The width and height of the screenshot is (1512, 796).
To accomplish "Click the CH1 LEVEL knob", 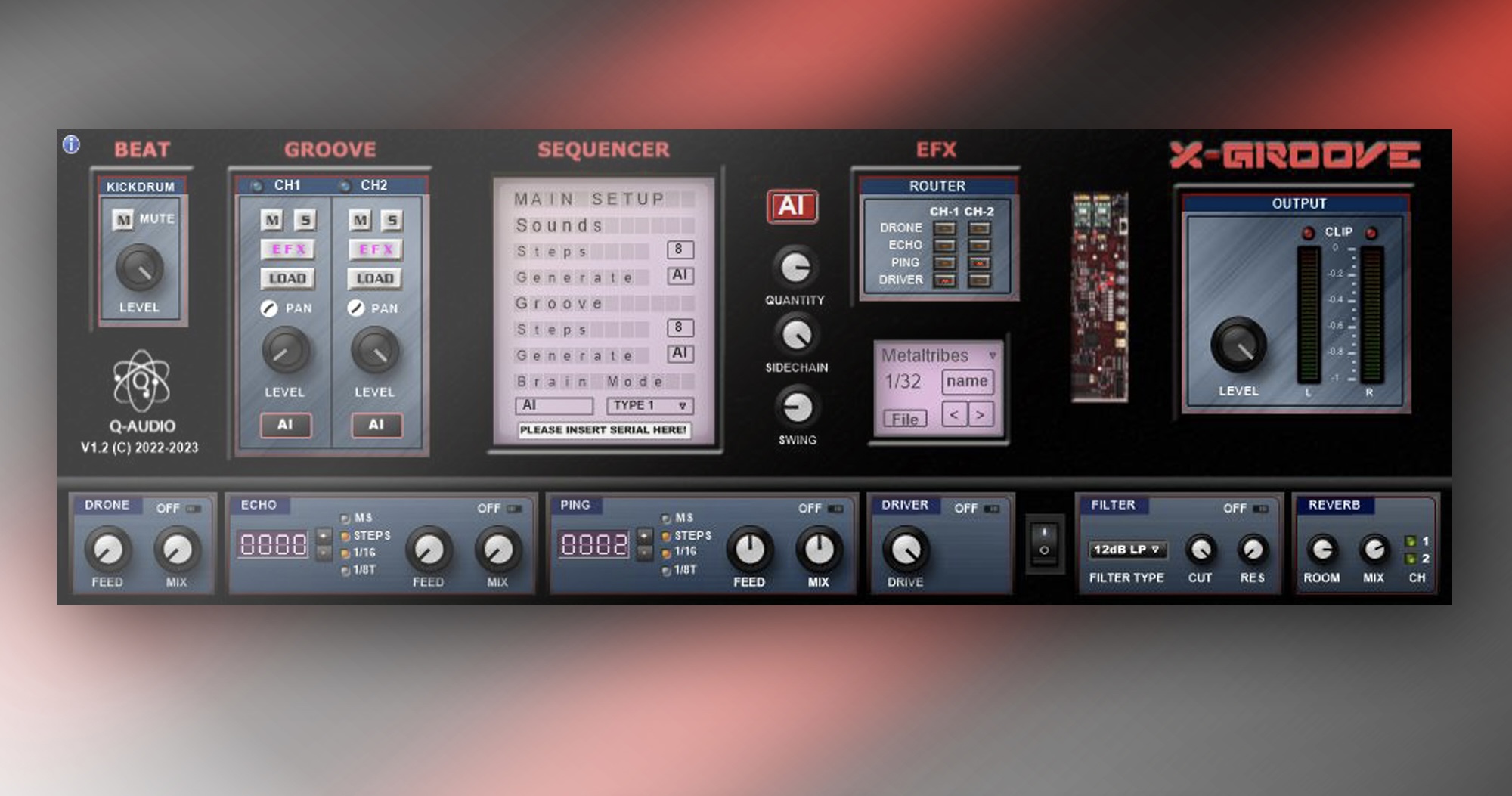I will pos(286,351).
